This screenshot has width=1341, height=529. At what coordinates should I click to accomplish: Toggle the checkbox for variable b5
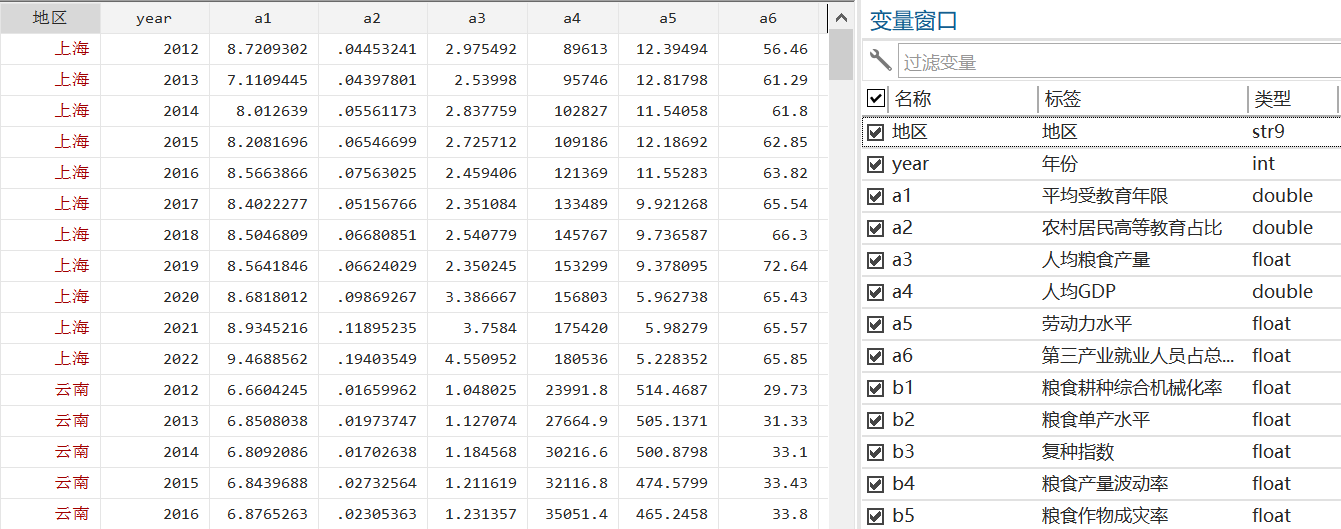tap(876, 516)
